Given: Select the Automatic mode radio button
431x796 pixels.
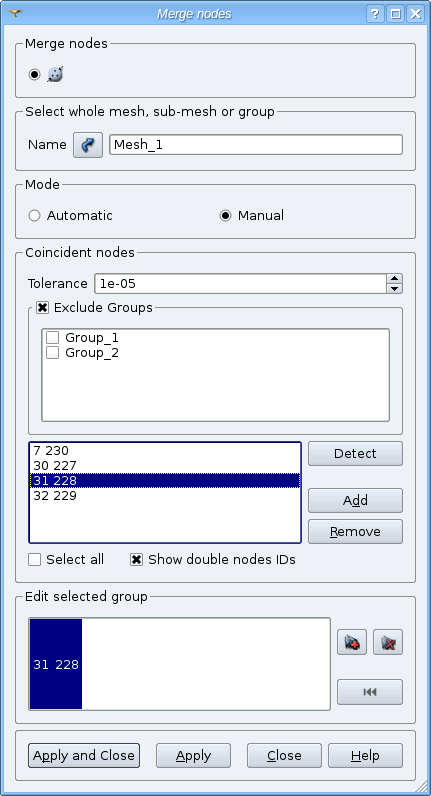Looking at the screenshot, I should tap(34, 216).
